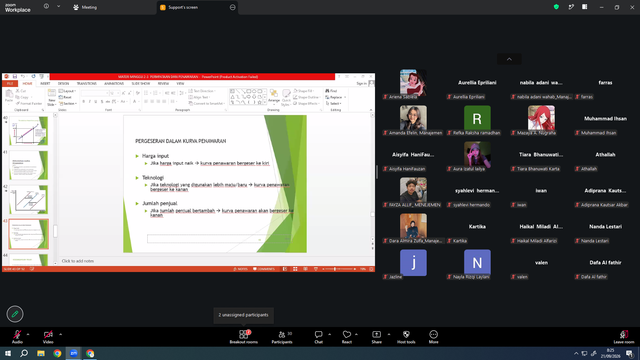Open the ANIMATIONS ribbon tab
The height and width of the screenshot is (360, 640).
click(x=114, y=83)
